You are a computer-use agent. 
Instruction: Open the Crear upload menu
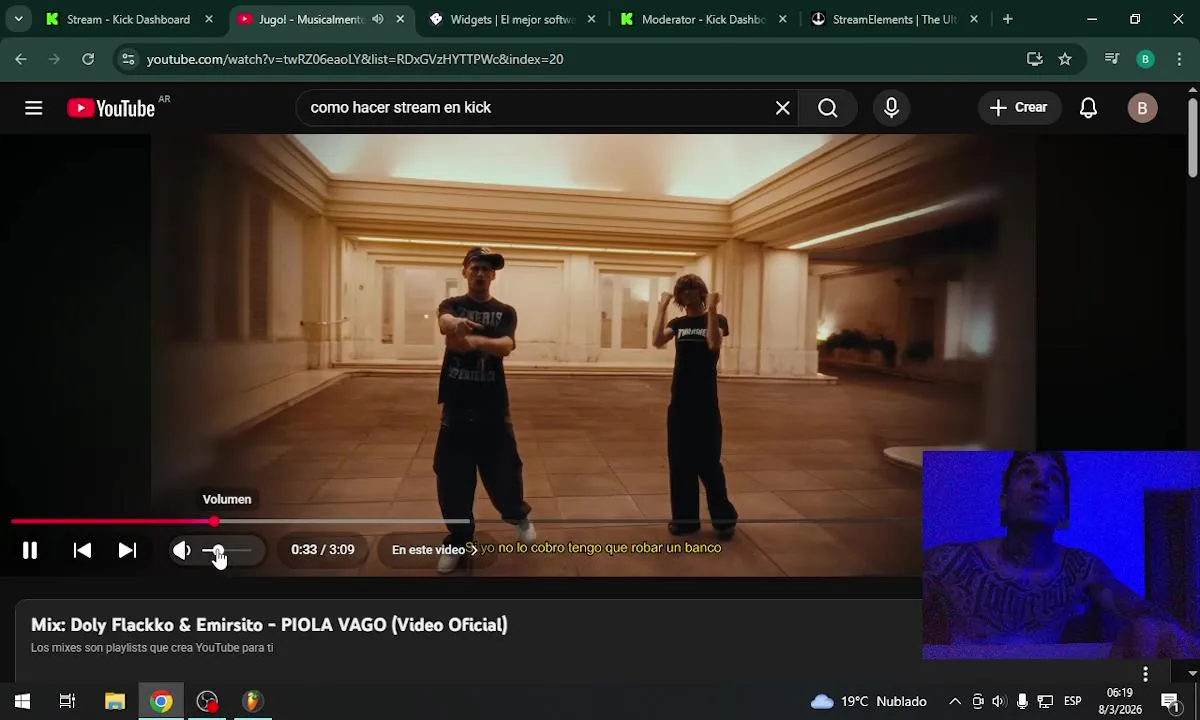1019,108
